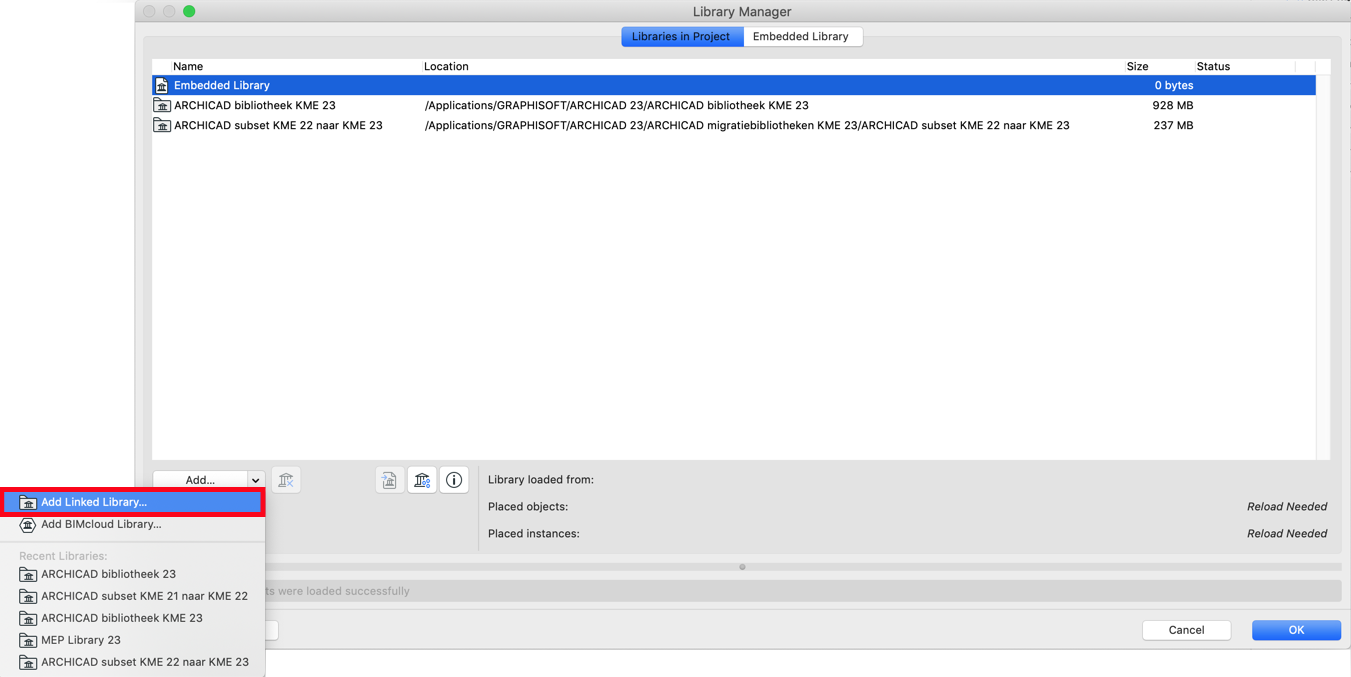The width and height of the screenshot is (1351, 677).
Task: Click the Embedded Library row icon
Action: tap(162, 86)
